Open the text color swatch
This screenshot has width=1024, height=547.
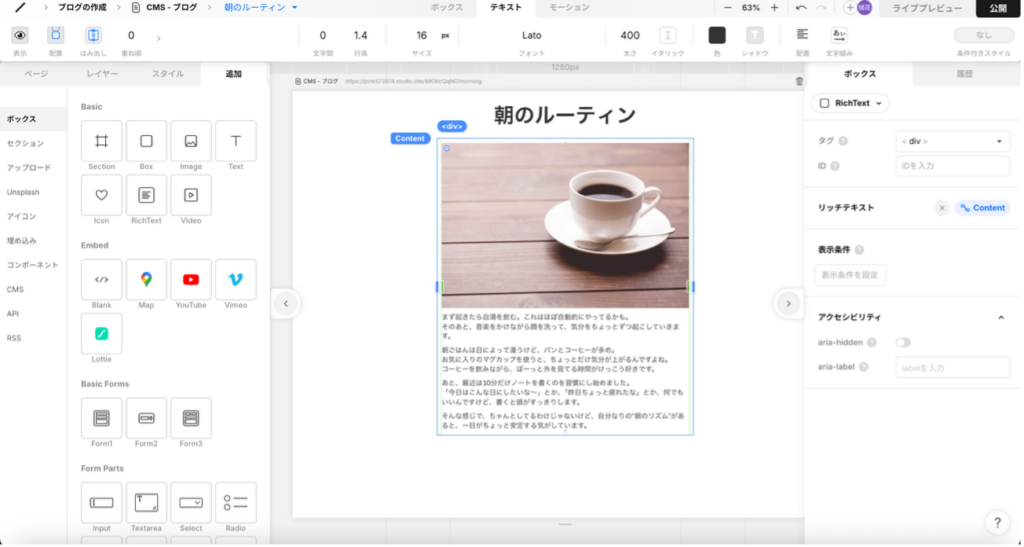tap(717, 35)
